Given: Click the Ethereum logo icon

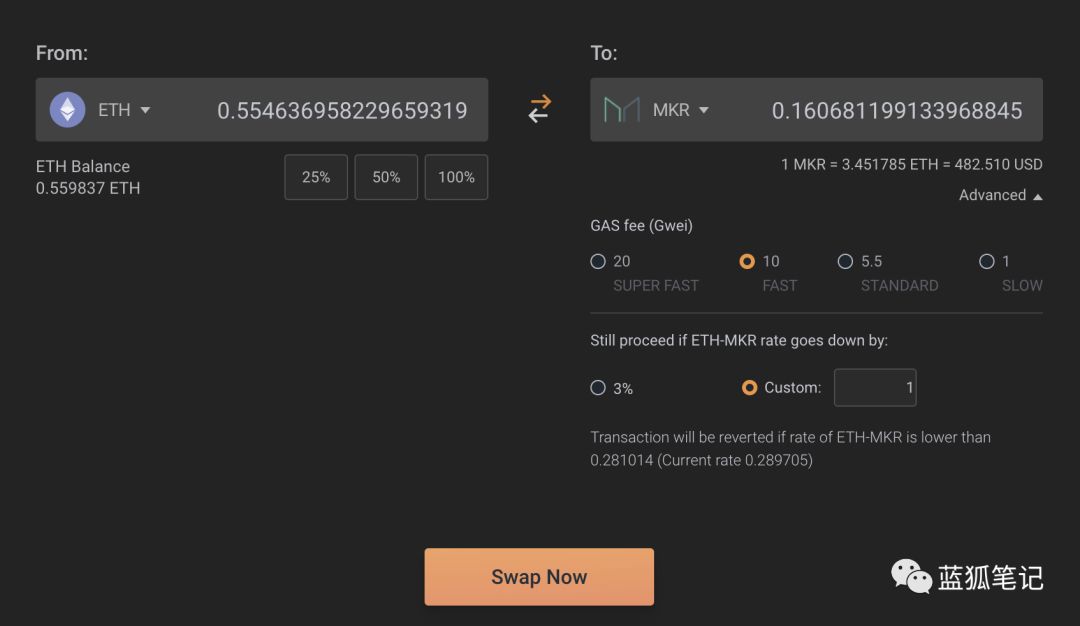Looking at the screenshot, I should (x=68, y=109).
